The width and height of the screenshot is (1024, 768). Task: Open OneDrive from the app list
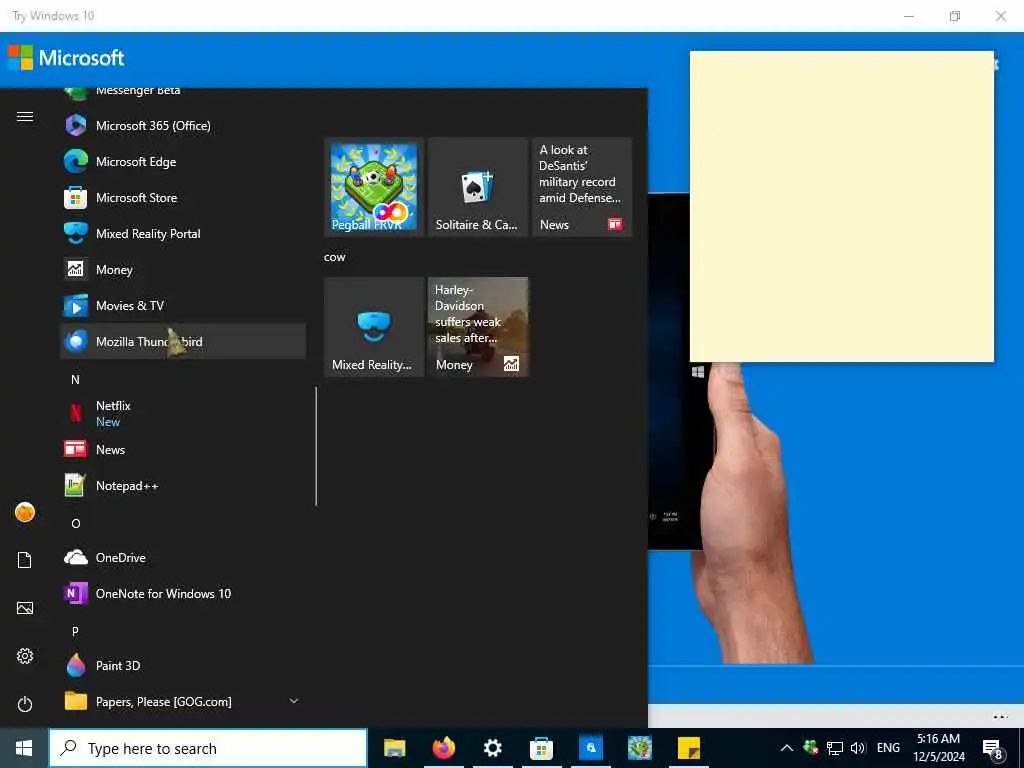tap(183, 557)
